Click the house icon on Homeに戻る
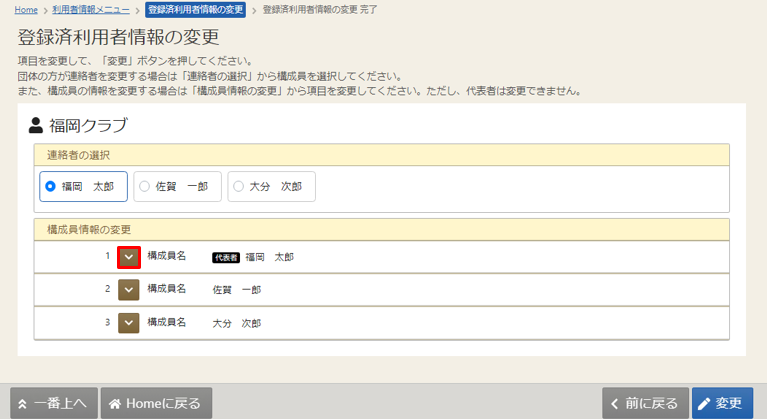Screen dimensions: 768x419 115,404
